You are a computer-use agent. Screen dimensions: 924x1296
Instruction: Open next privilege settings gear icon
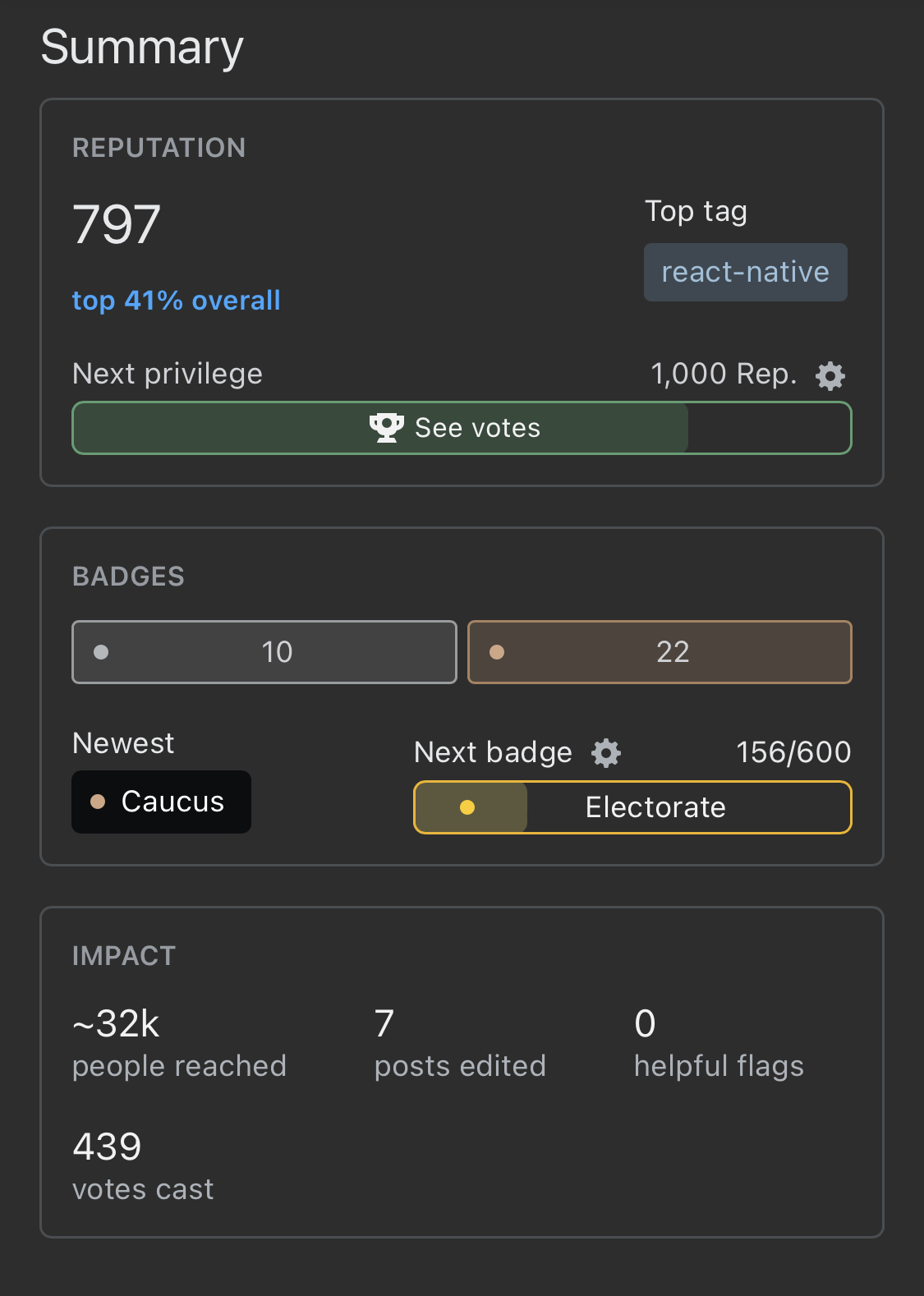point(830,375)
